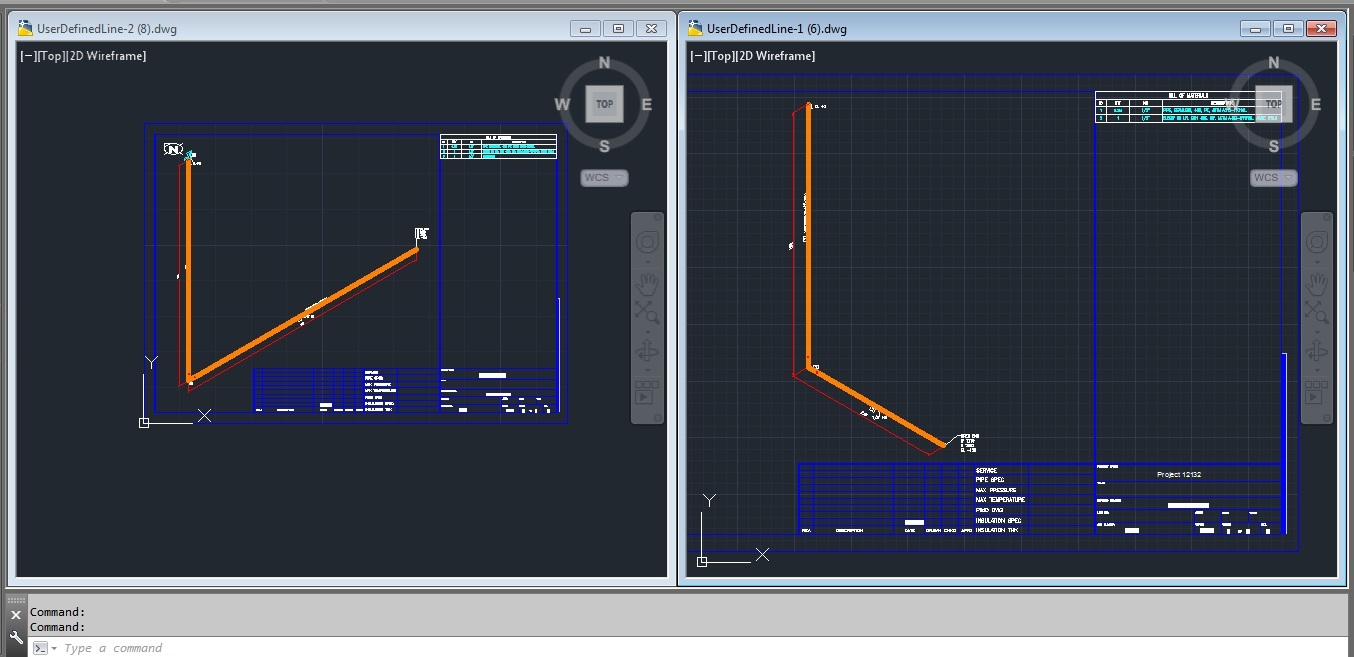Open the right navigation bar customize button at its bottom

coord(1325,417)
